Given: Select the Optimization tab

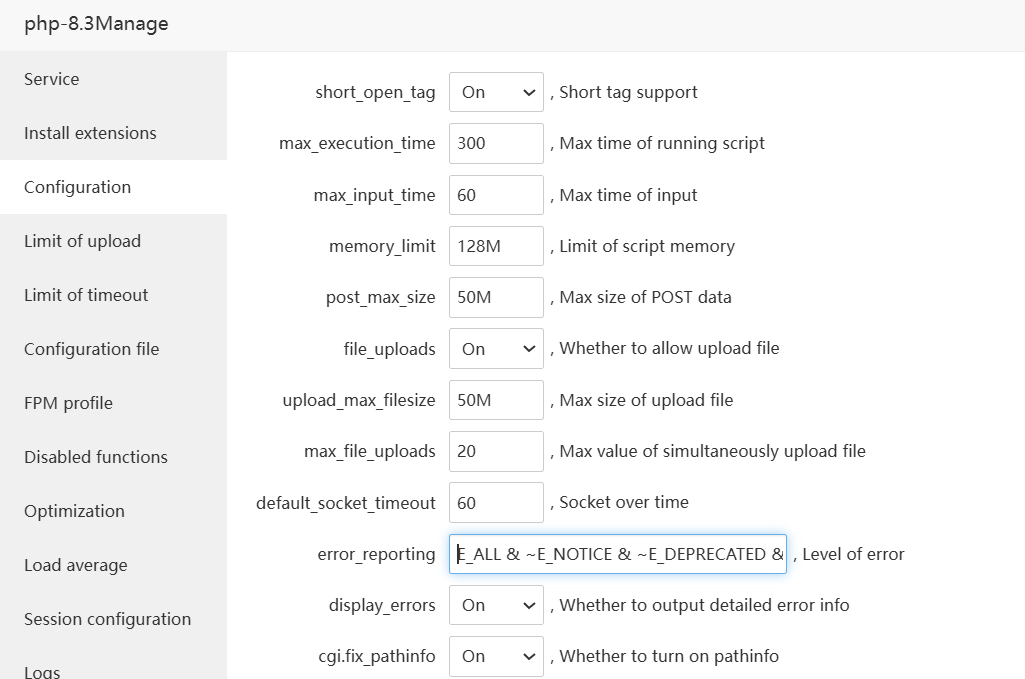Looking at the screenshot, I should [74, 511].
